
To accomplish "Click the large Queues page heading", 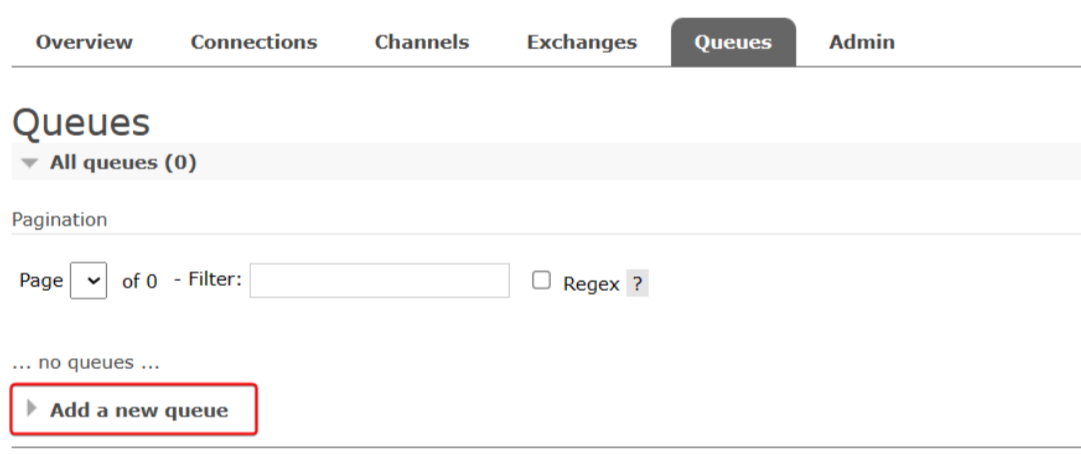I will tap(81, 122).
